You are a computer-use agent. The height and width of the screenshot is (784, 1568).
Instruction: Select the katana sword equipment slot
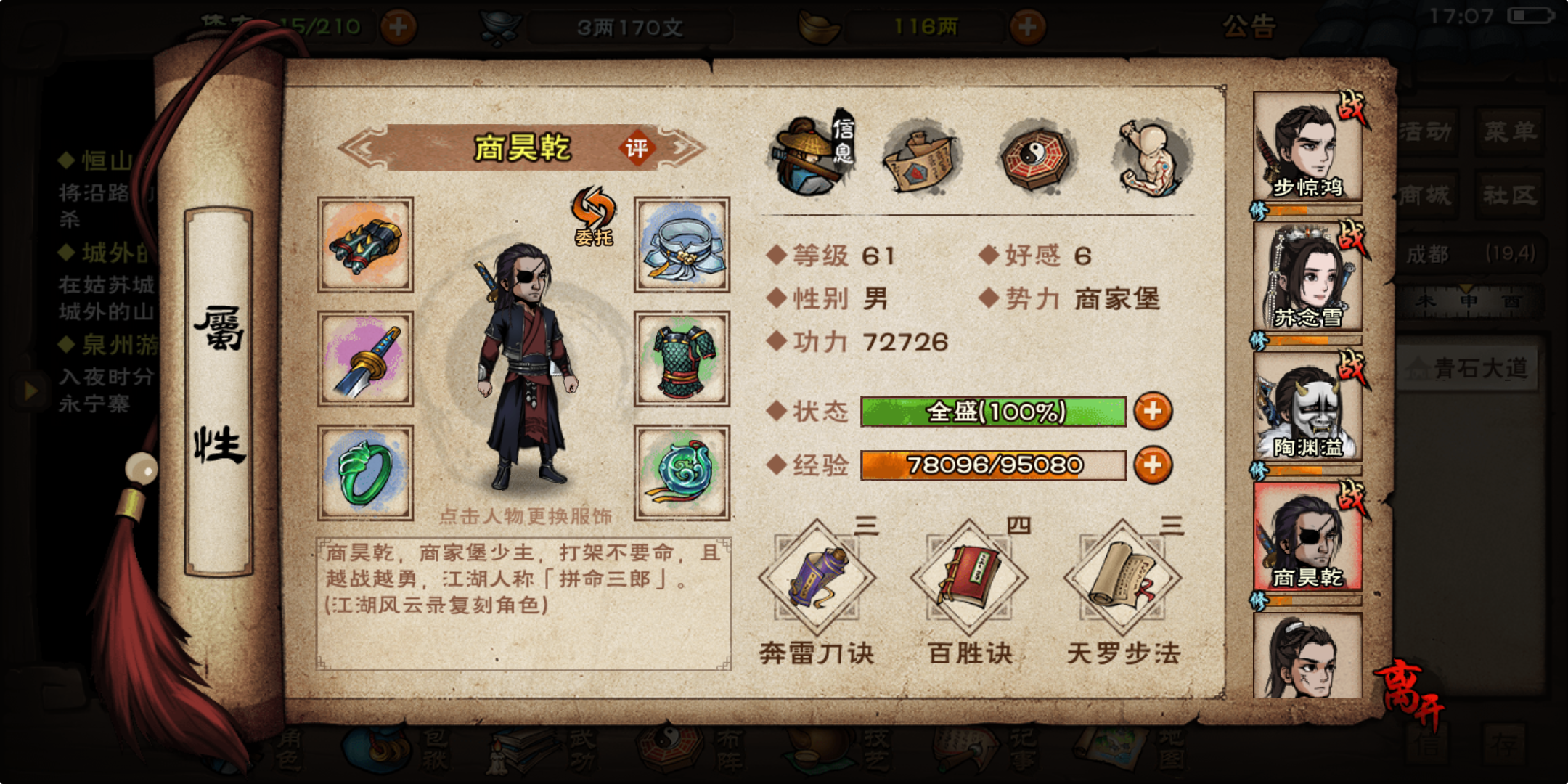365,359
